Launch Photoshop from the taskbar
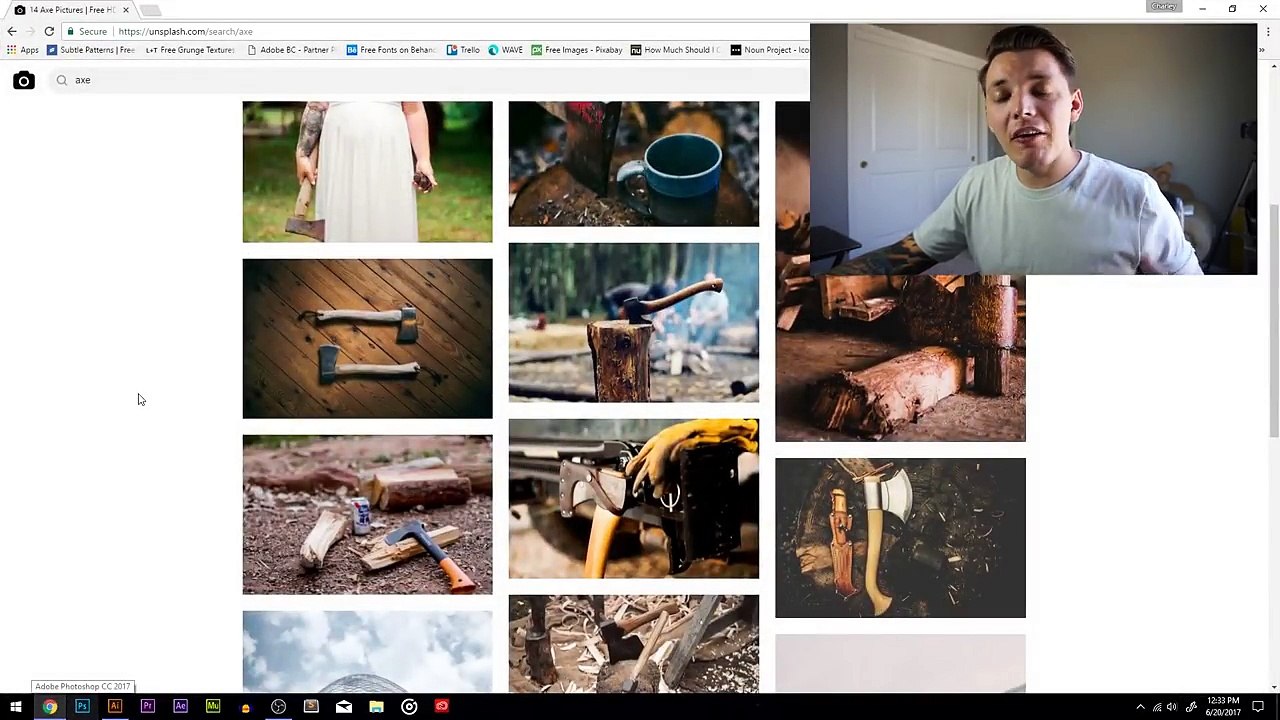Viewport: 1280px width, 720px height. [x=82, y=707]
